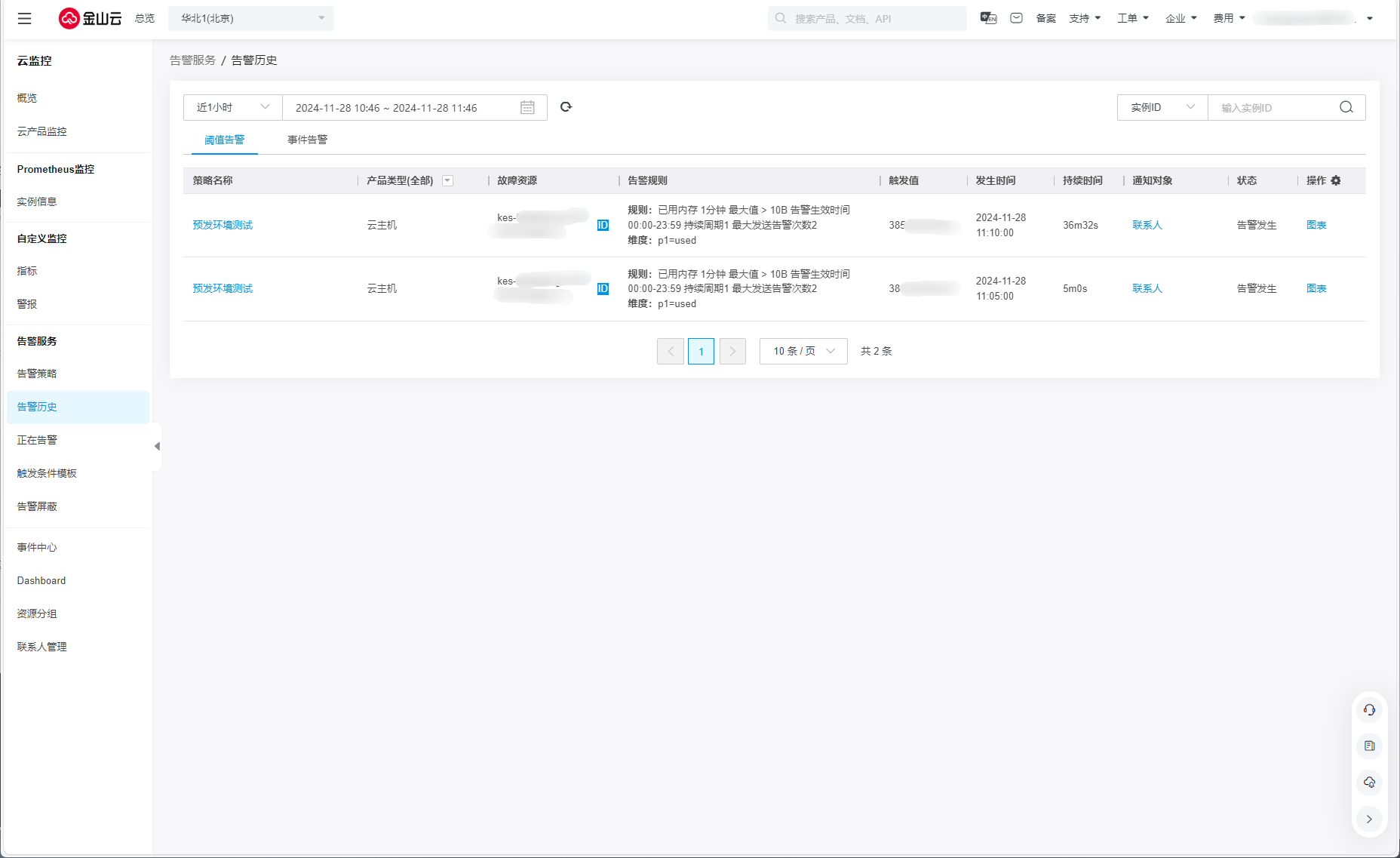The image size is (1400, 858).
Task: Collapse the left sidebar with arrow handle
Action: (157, 447)
